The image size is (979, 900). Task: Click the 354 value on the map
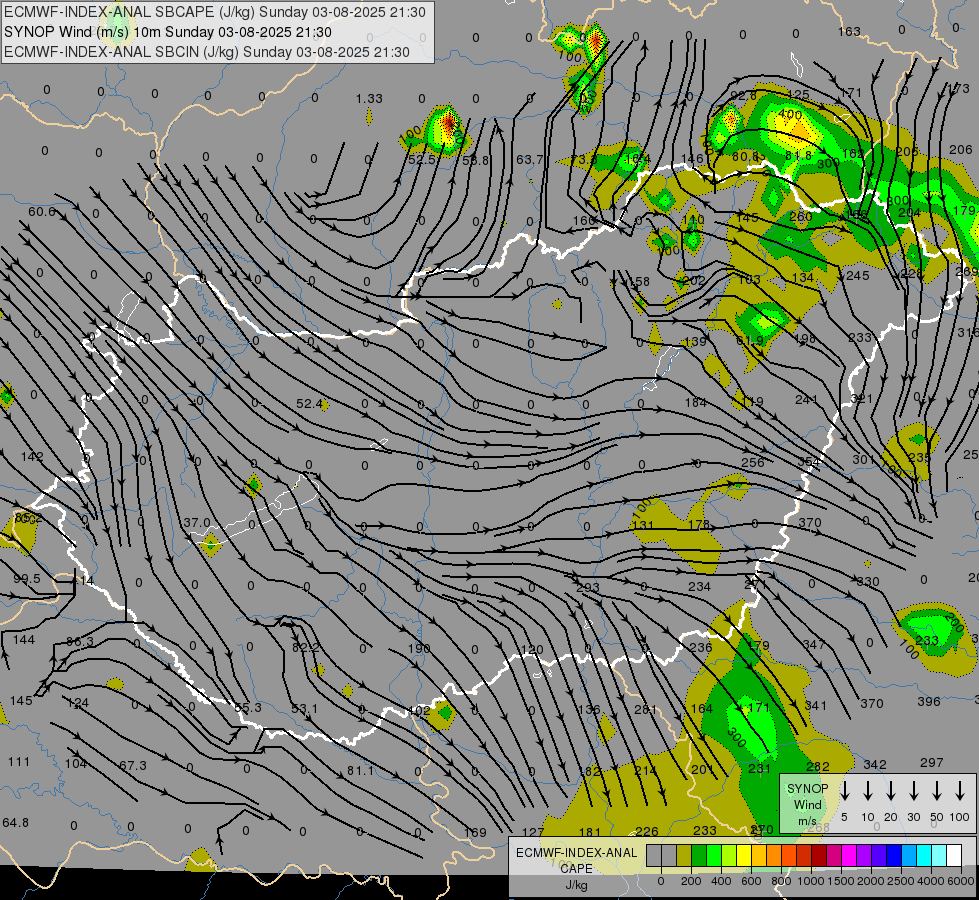[809, 461]
